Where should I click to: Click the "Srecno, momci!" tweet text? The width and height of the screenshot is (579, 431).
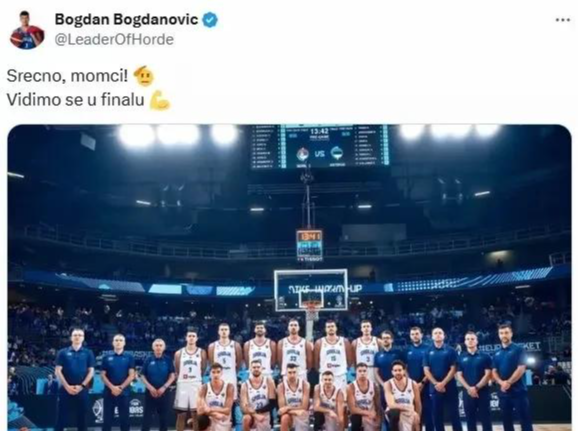coord(67,76)
